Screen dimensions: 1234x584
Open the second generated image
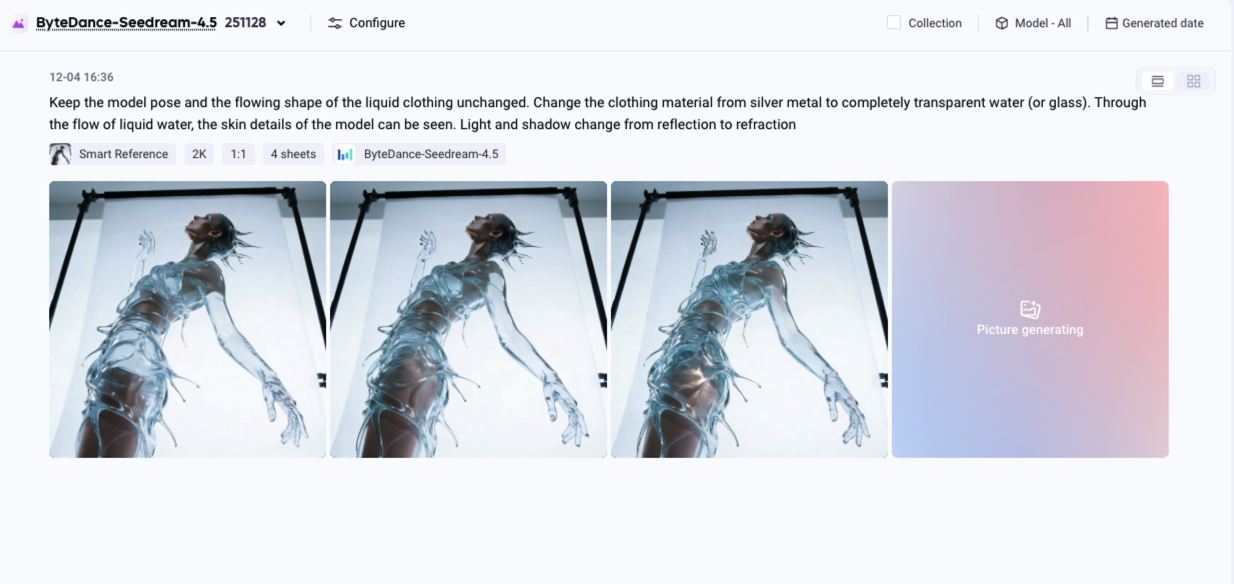[469, 319]
